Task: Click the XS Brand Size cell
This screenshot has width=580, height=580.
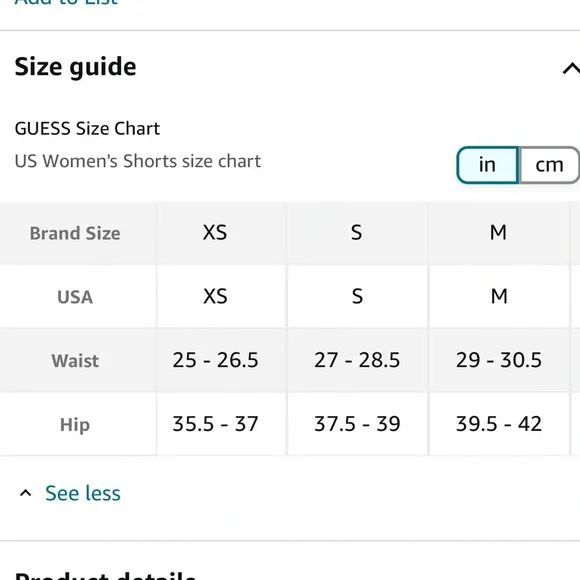Action: coord(215,233)
